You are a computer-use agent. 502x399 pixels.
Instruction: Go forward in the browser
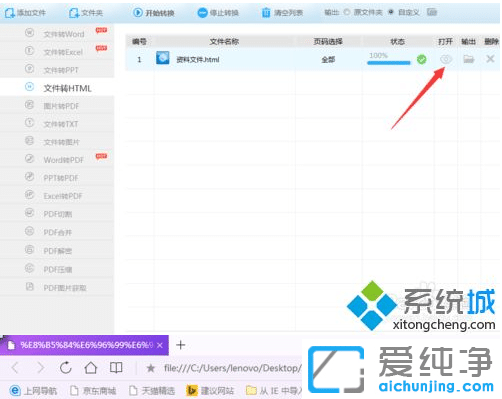coord(41,368)
